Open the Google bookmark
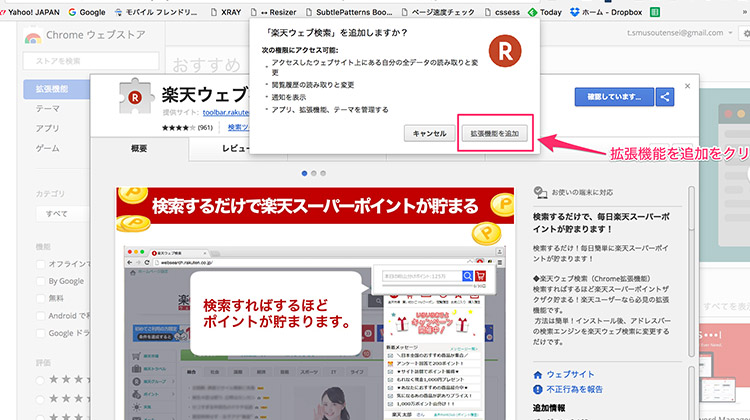The image size is (750, 420). 87,12
